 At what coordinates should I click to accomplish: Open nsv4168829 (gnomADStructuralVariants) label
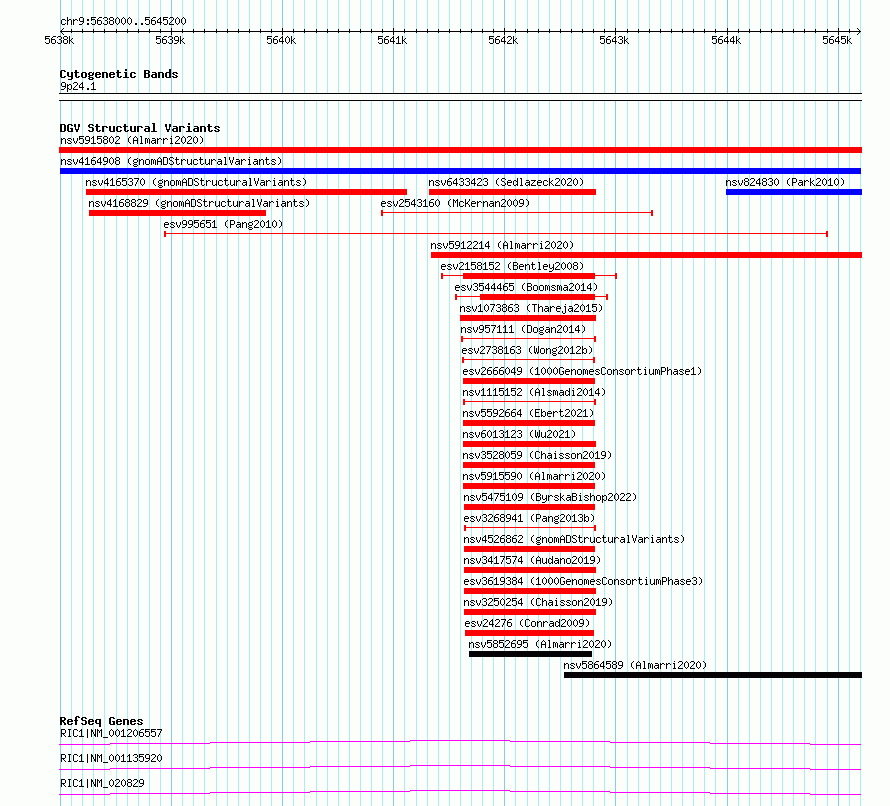pos(199,203)
